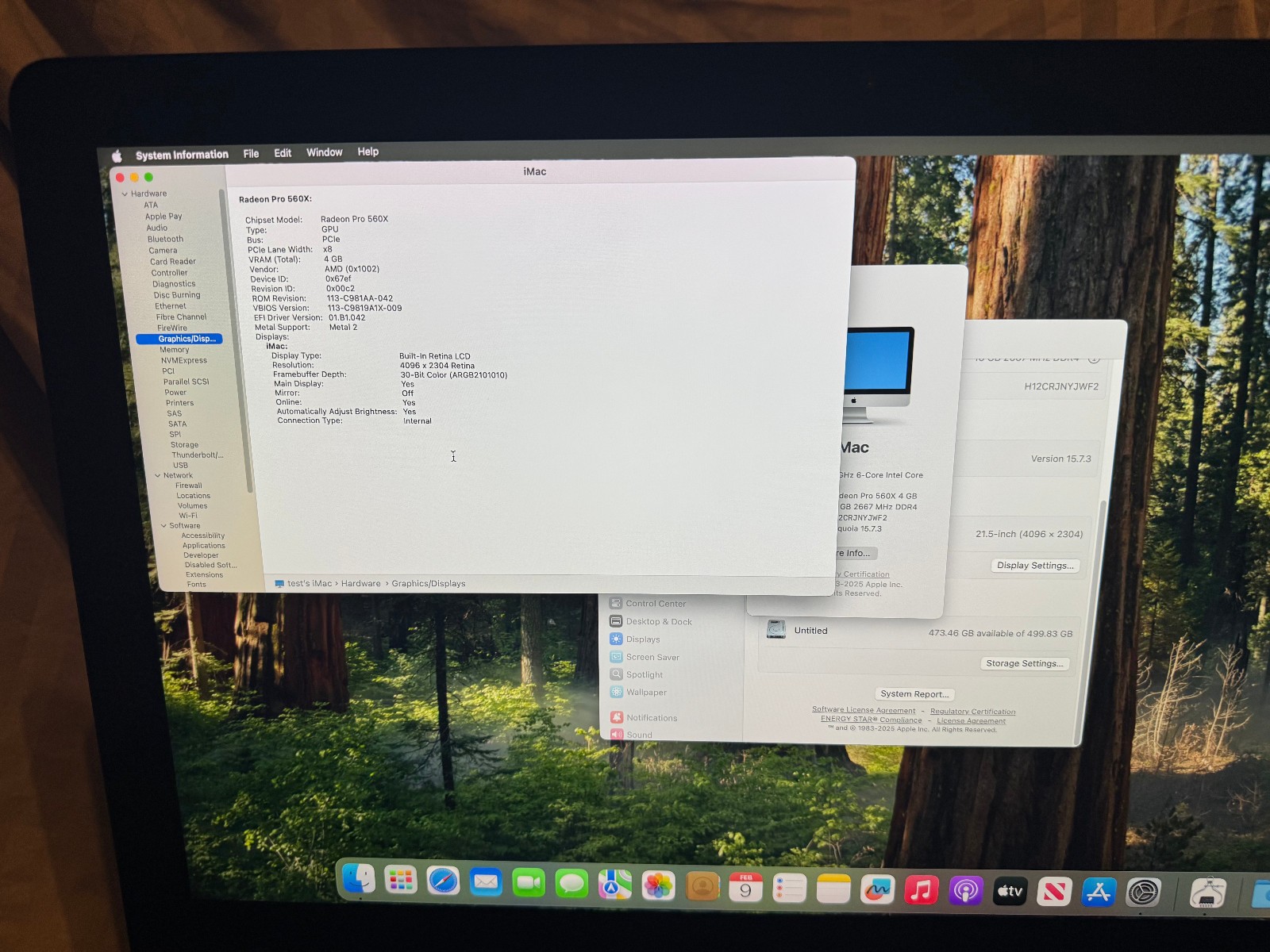Click the System Settings gear in the Dock
Screen dimensions: 1270x952
point(1144,893)
